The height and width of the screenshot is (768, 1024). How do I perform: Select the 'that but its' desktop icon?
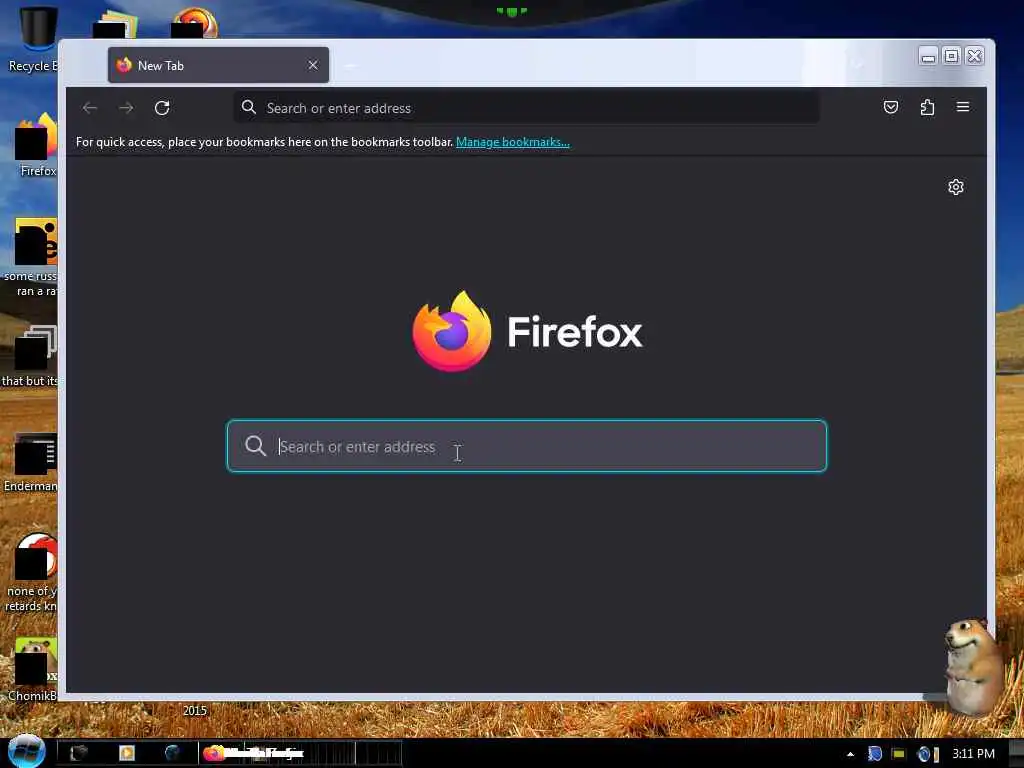point(30,356)
